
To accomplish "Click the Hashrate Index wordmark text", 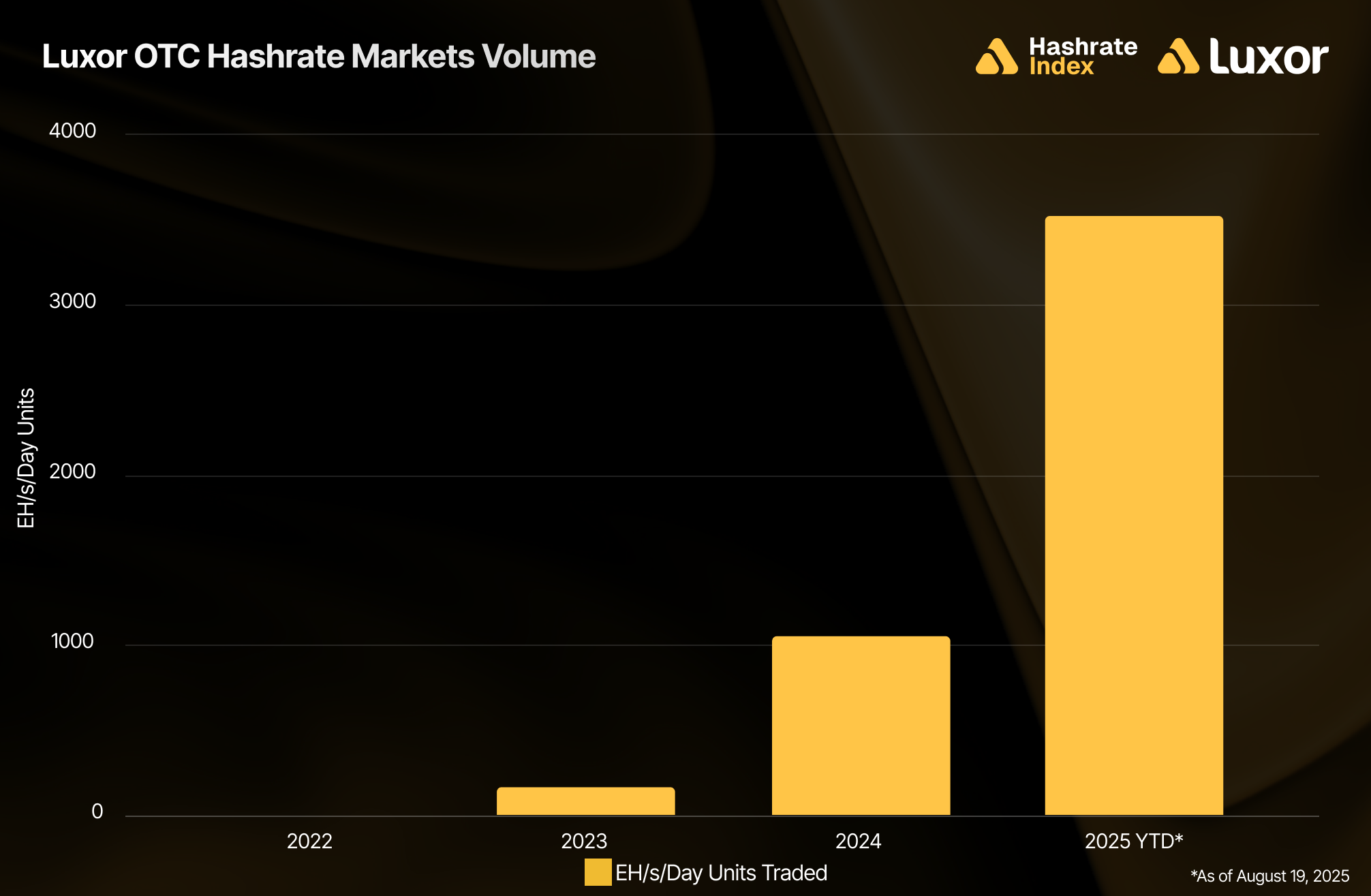I will tap(1082, 57).
